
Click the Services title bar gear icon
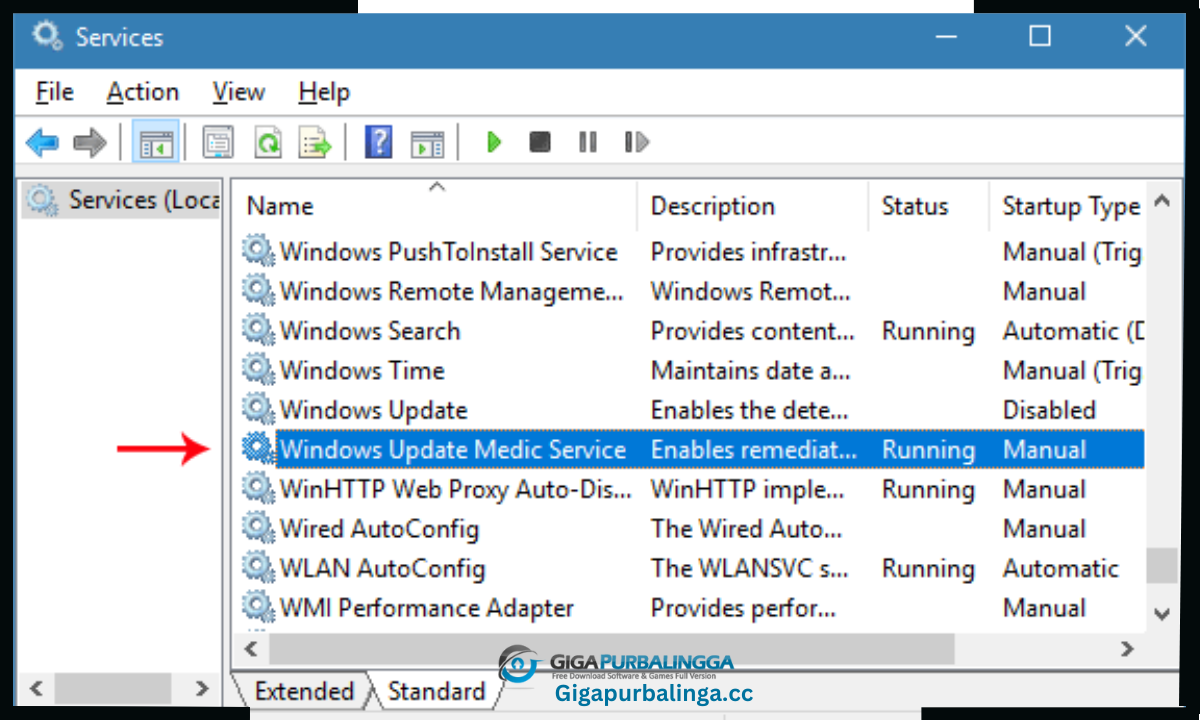click(46, 36)
